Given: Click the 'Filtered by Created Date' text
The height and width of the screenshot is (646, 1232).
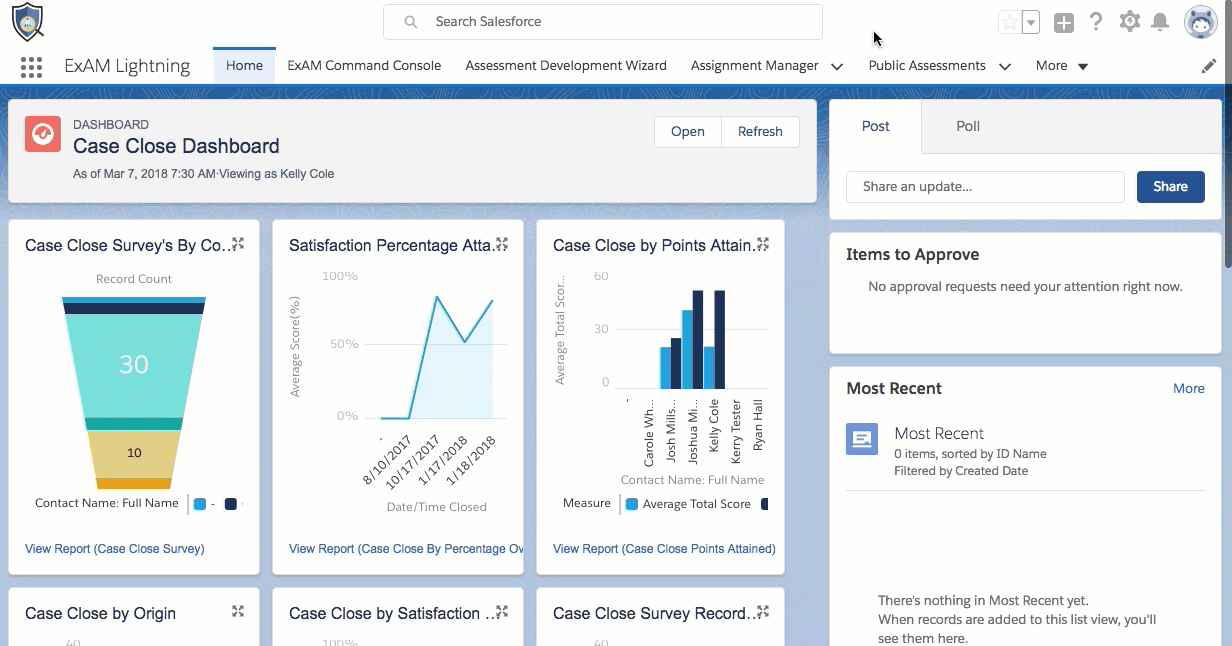Looking at the screenshot, I should [961, 471].
